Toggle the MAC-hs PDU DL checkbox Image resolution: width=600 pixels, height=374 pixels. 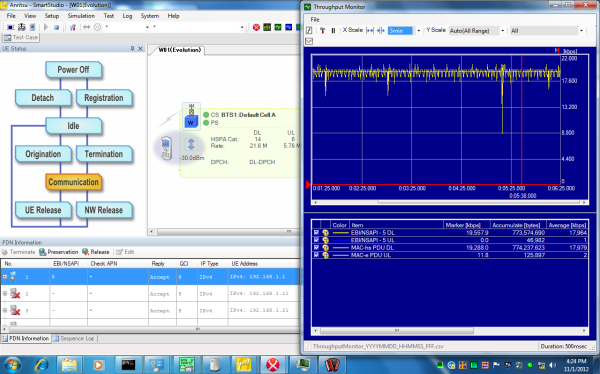pyautogui.click(x=316, y=247)
